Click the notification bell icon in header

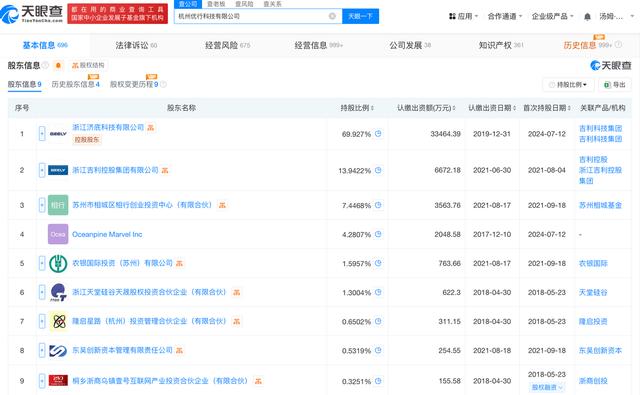[587, 16]
